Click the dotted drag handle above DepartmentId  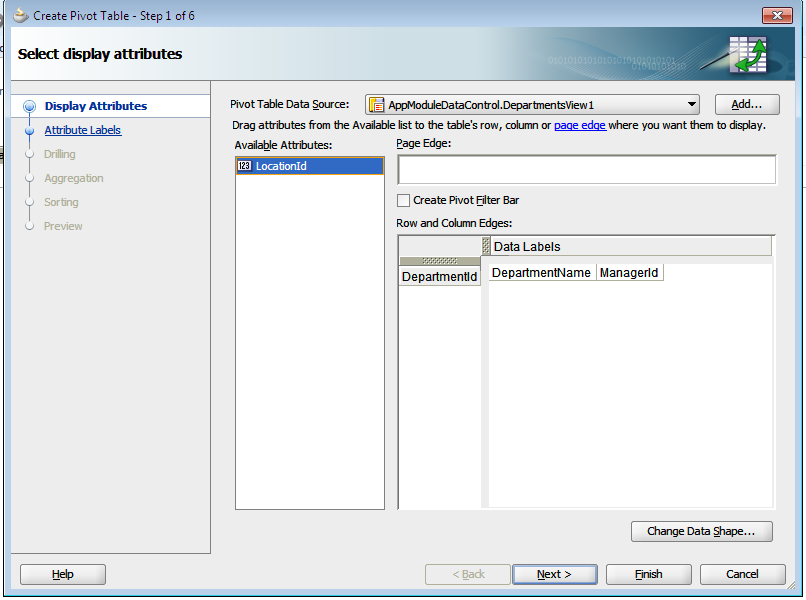(439, 259)
